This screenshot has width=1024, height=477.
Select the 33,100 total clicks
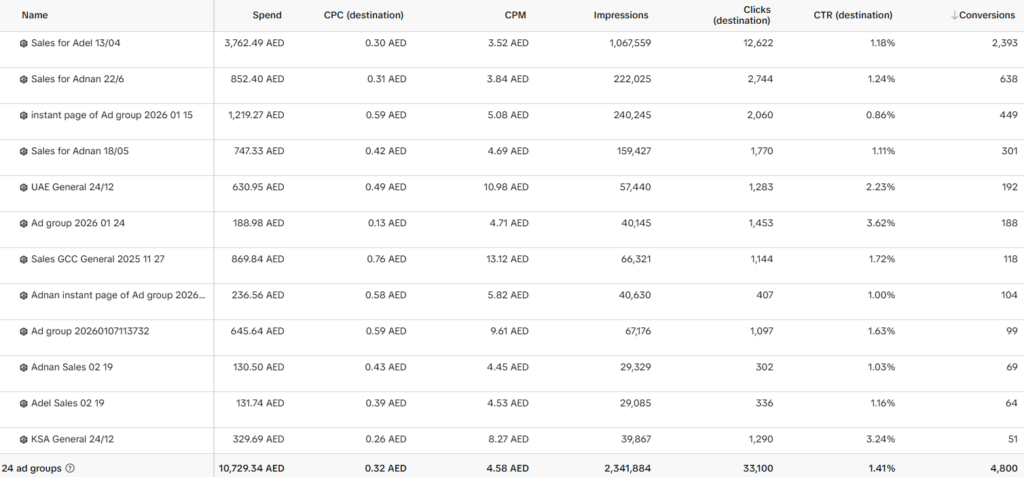pos(758,469)
